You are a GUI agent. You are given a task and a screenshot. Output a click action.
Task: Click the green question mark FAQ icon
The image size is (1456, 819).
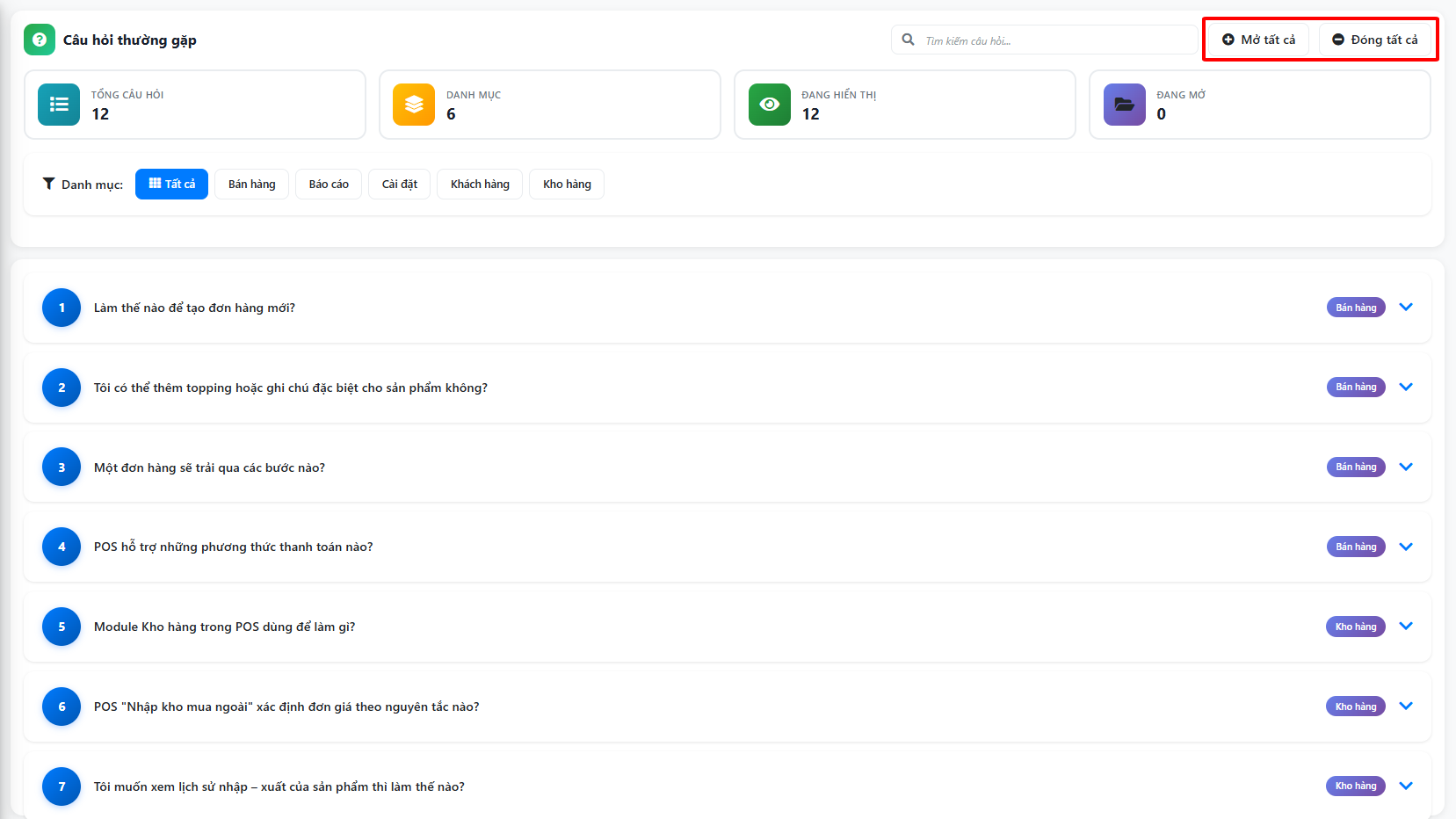point(40,40)
